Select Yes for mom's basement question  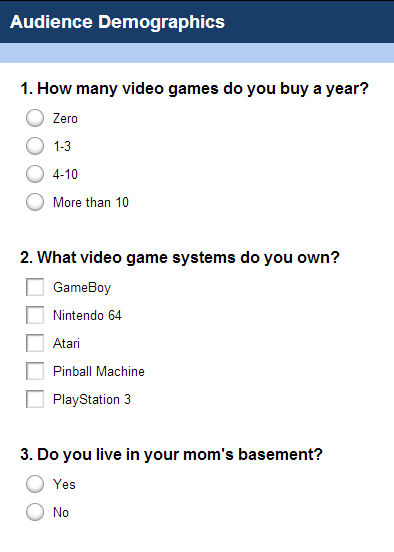[35, 484]
